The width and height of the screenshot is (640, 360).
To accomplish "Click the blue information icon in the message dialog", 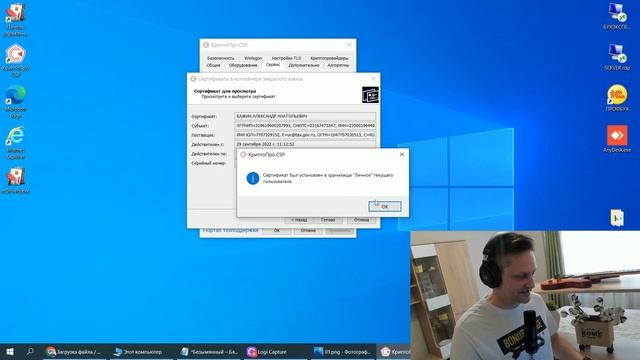I will (x=253, y=178).
